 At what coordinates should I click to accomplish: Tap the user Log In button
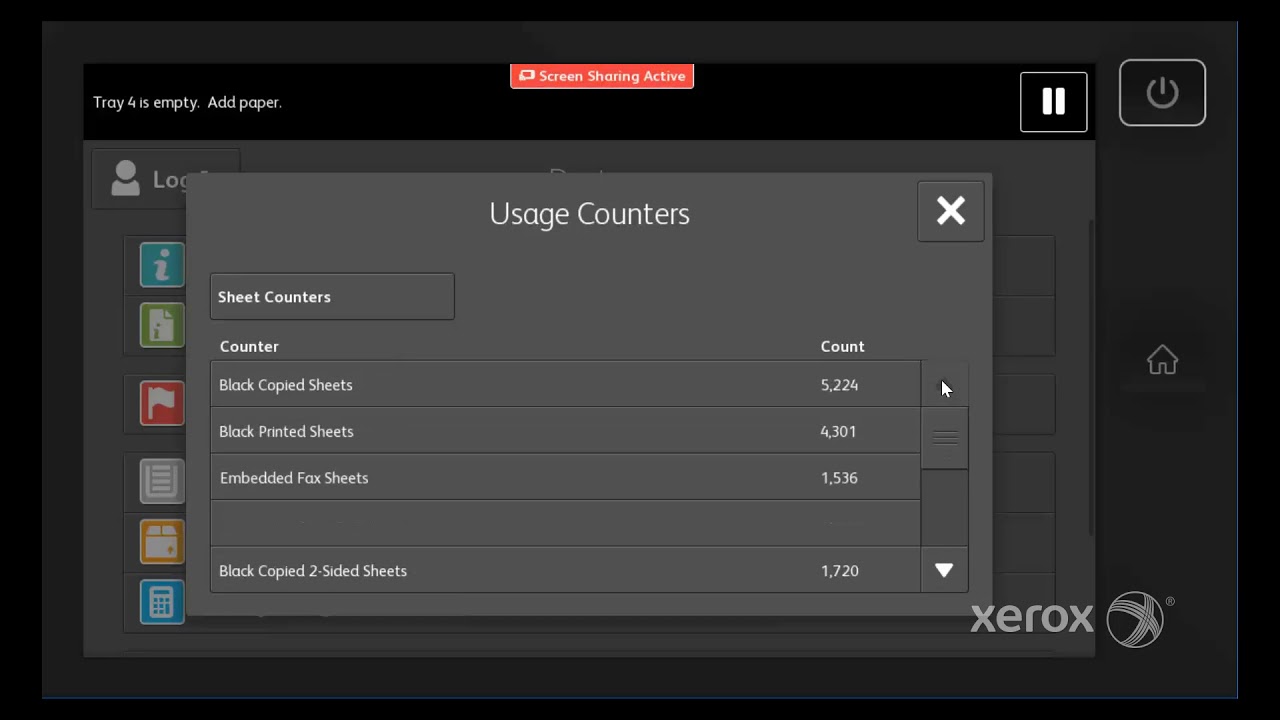click(165, 179)
